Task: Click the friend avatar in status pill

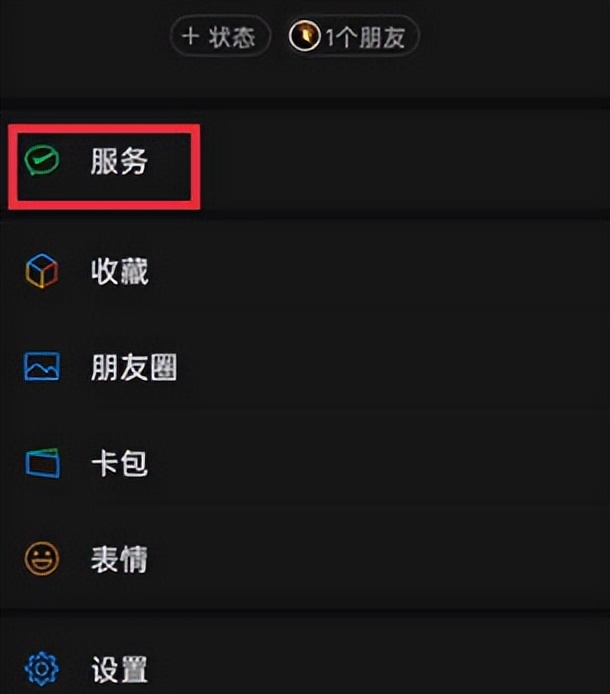Action: tap(305, 35)
